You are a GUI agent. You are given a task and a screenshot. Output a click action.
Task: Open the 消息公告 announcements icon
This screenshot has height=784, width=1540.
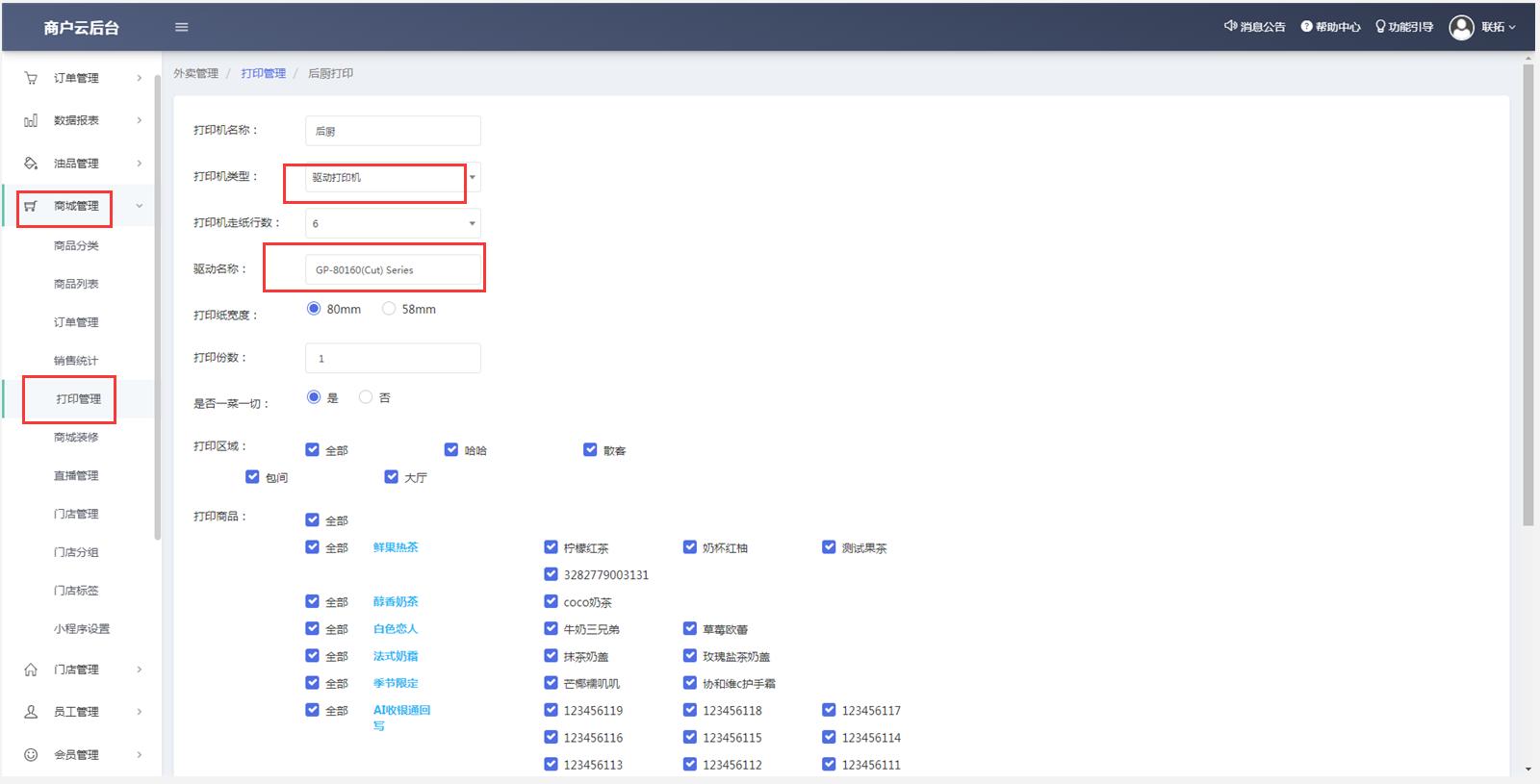pyautogui.click(x=1230, y=26)
